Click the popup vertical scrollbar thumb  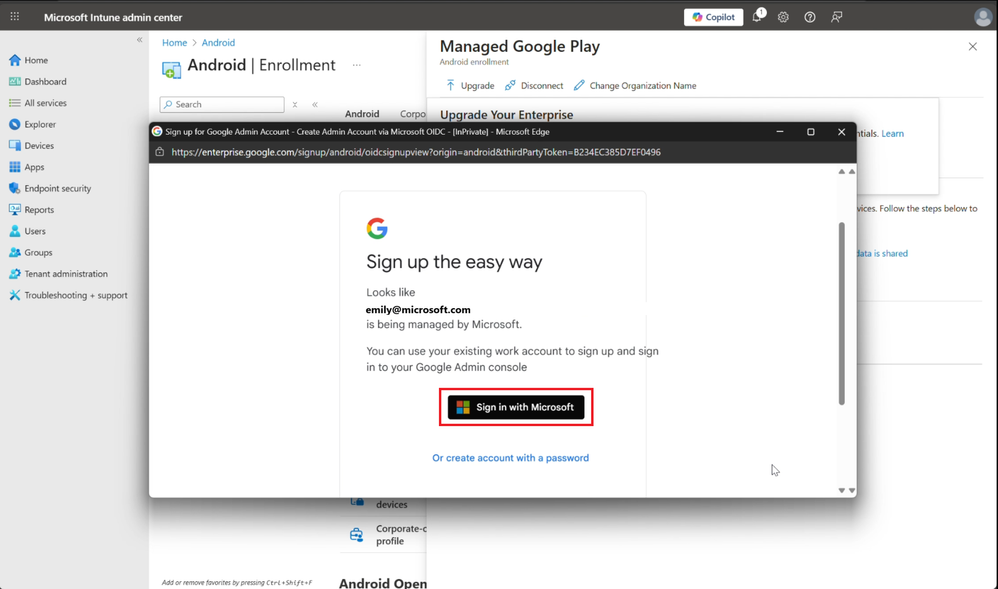click(x=841, y=313)
